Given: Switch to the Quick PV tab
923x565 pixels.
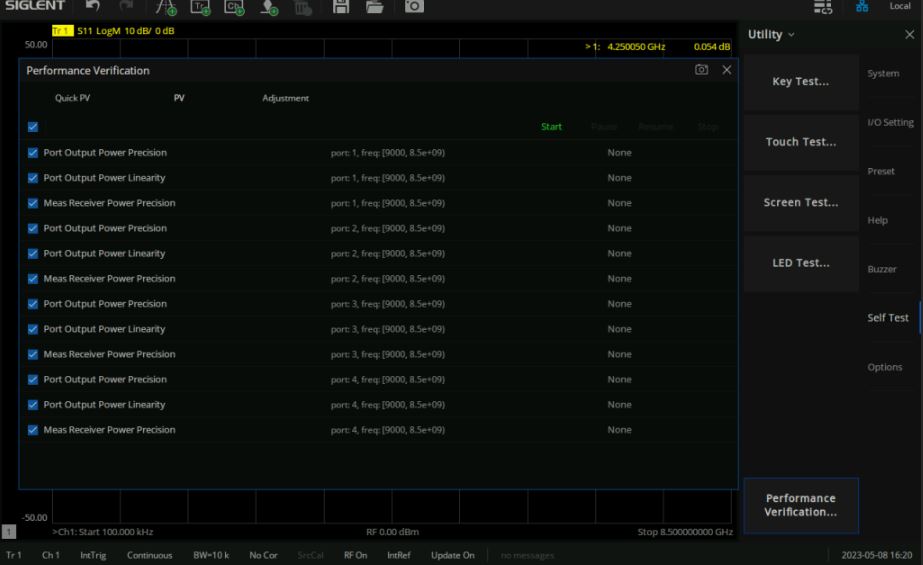Looking at the screenshot, I should (72, 98).
